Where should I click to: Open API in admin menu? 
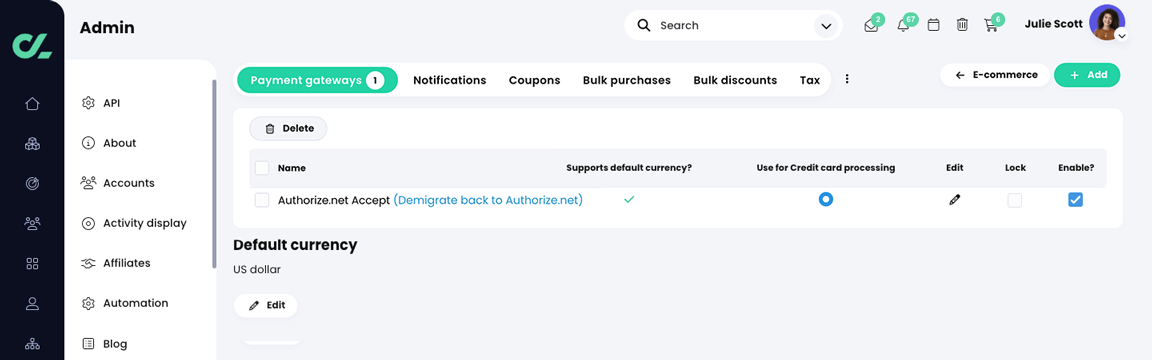112,103
